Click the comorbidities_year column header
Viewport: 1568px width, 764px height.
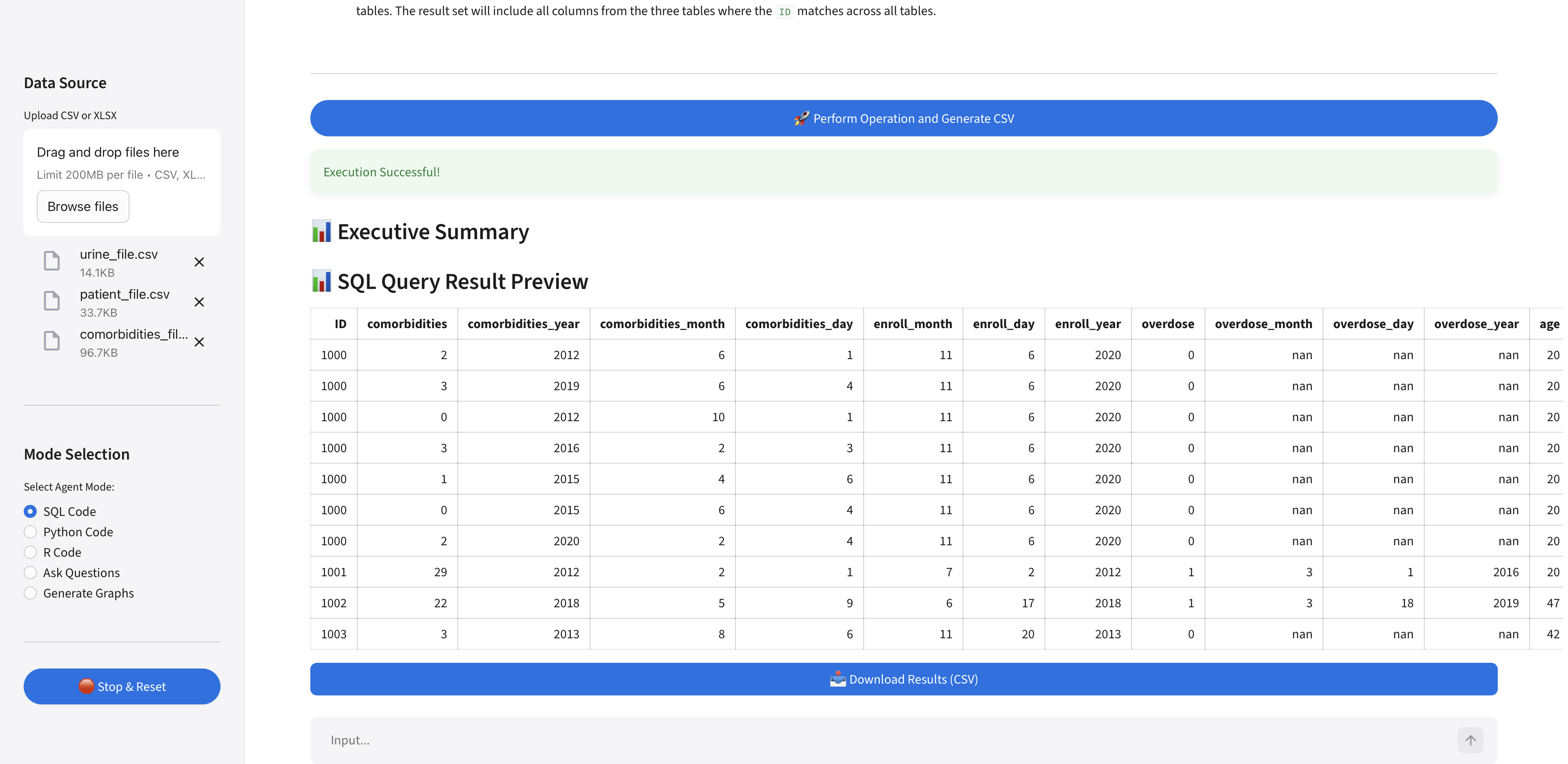point(523,324)
